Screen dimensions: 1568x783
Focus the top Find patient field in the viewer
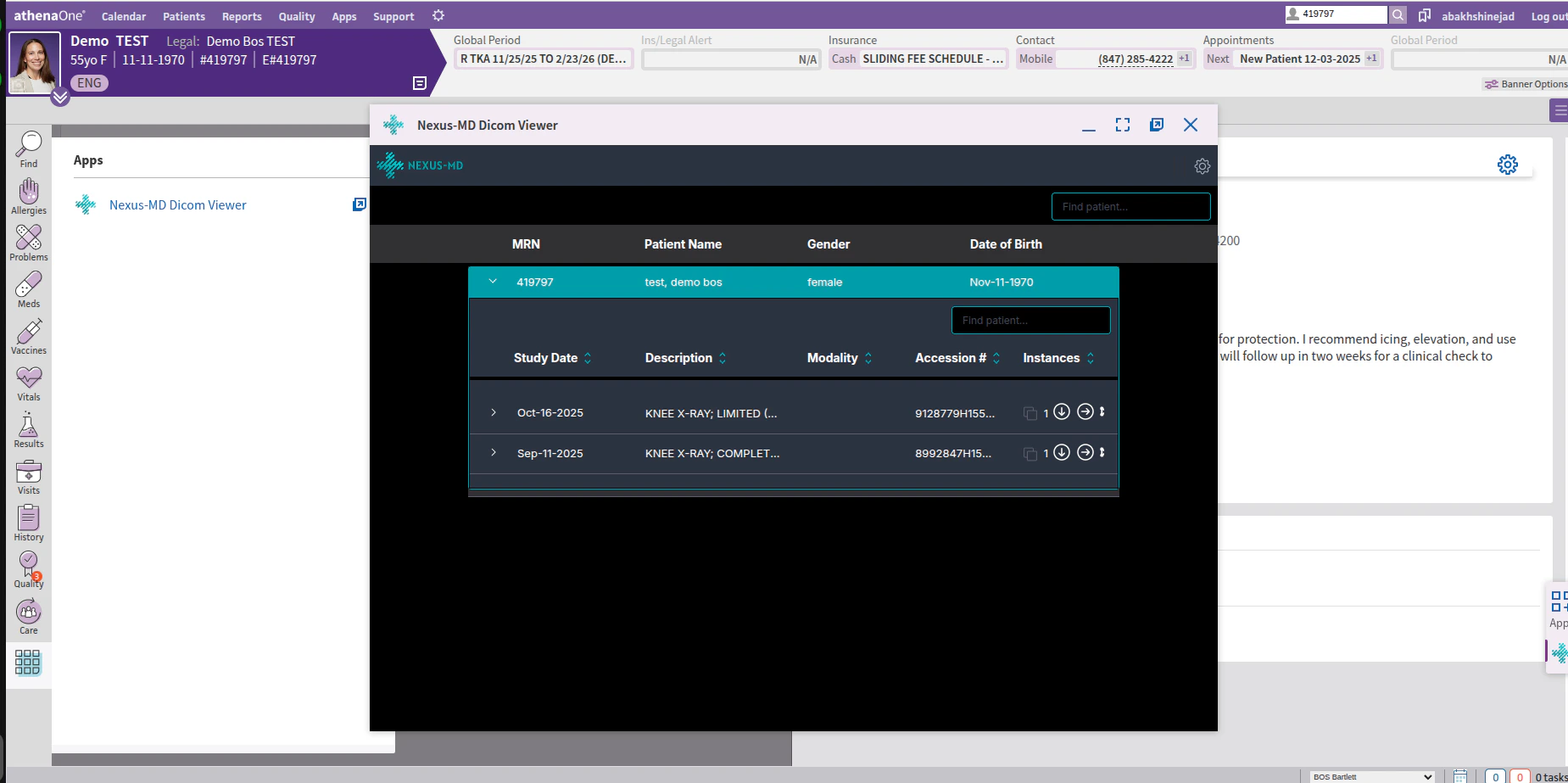[x=1130, y=206]
